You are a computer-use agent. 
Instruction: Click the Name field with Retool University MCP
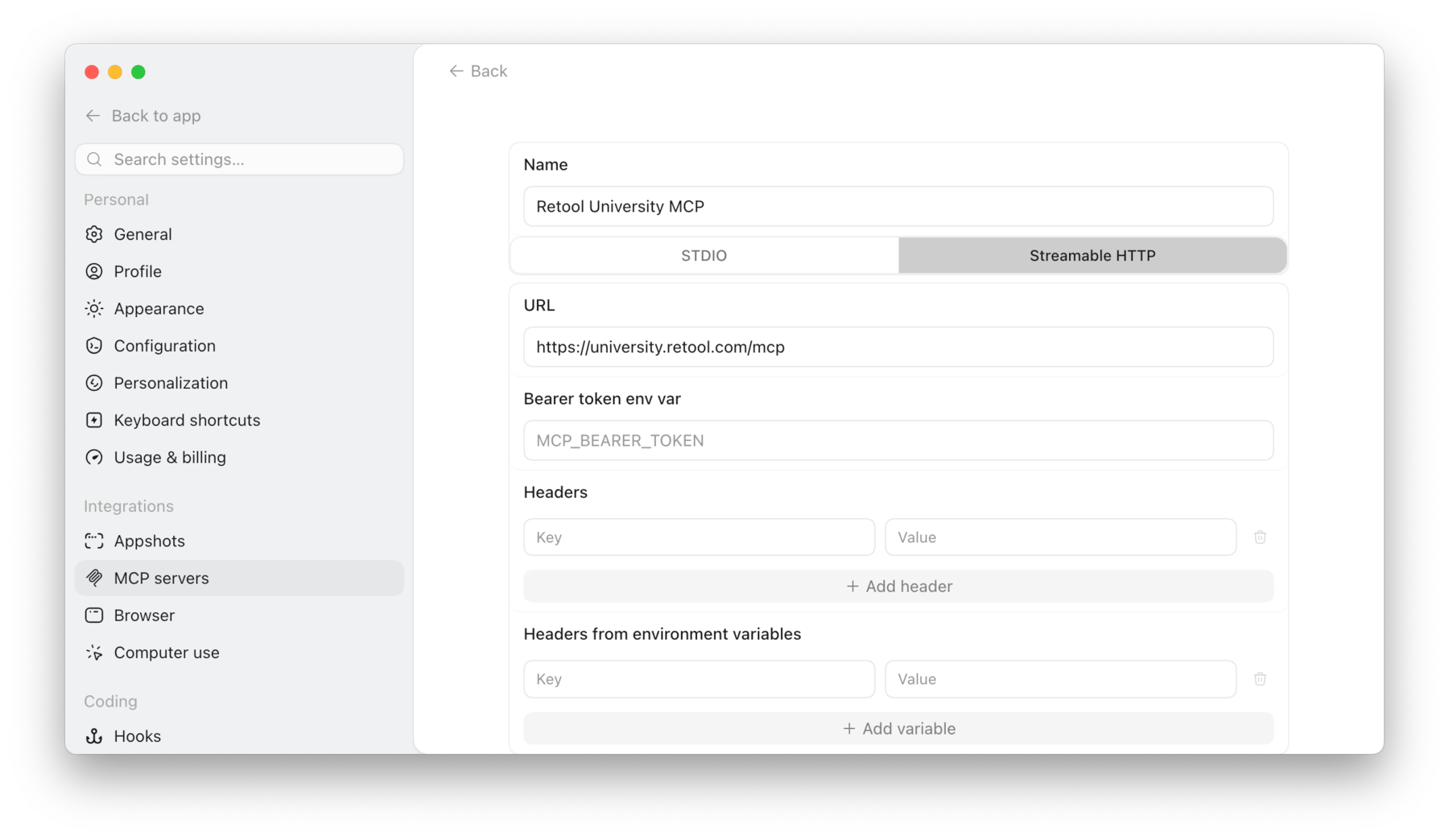coord(898,206)
